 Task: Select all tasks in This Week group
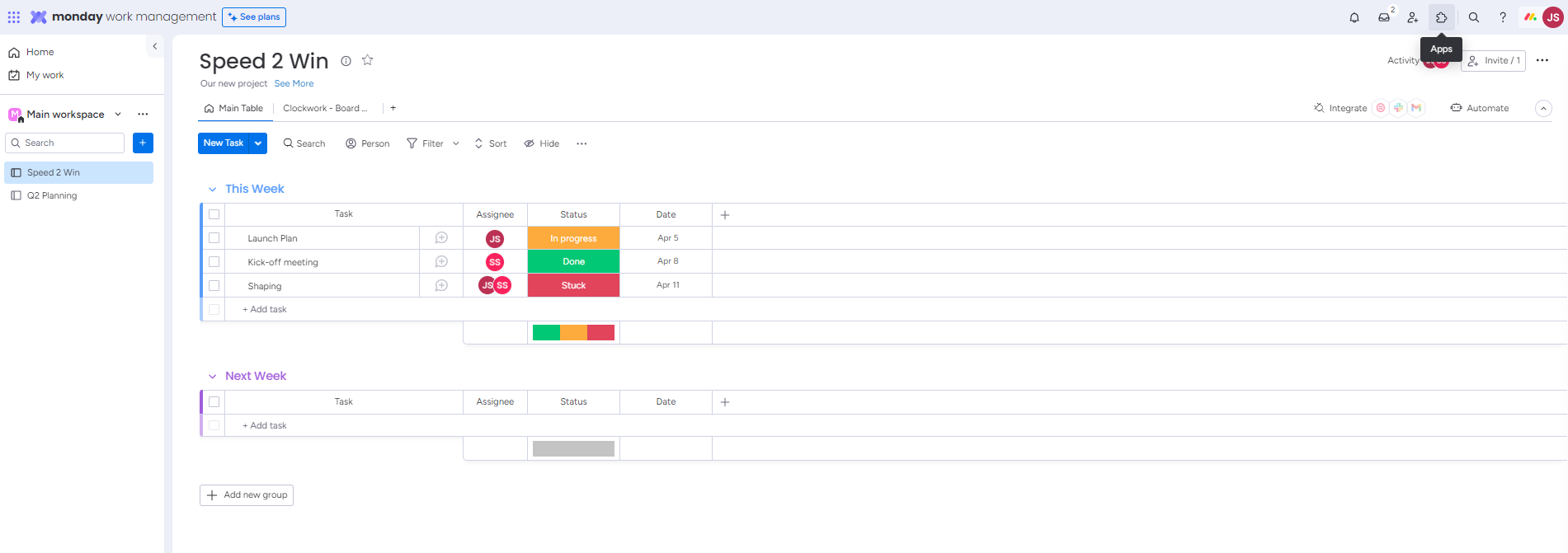(x=214, y=214)
